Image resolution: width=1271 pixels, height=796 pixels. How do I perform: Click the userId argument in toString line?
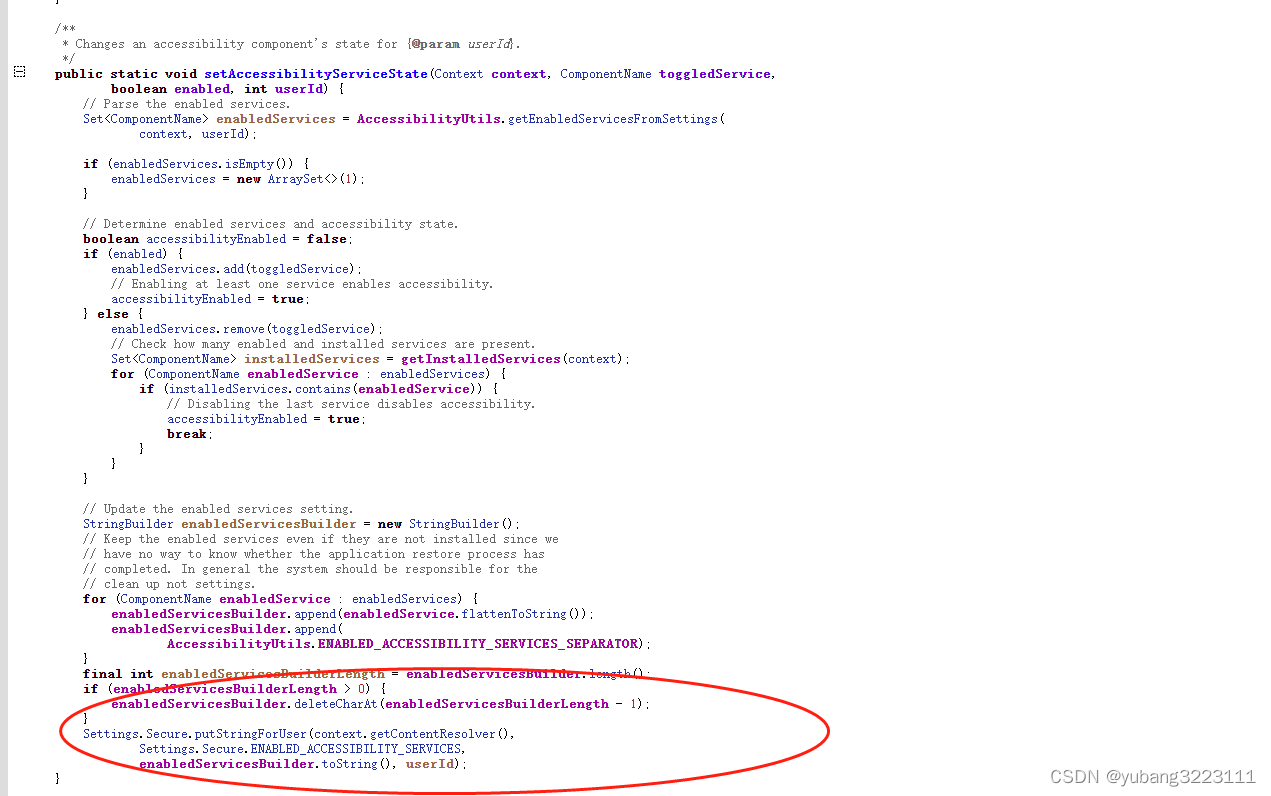[x=429, y=763]
